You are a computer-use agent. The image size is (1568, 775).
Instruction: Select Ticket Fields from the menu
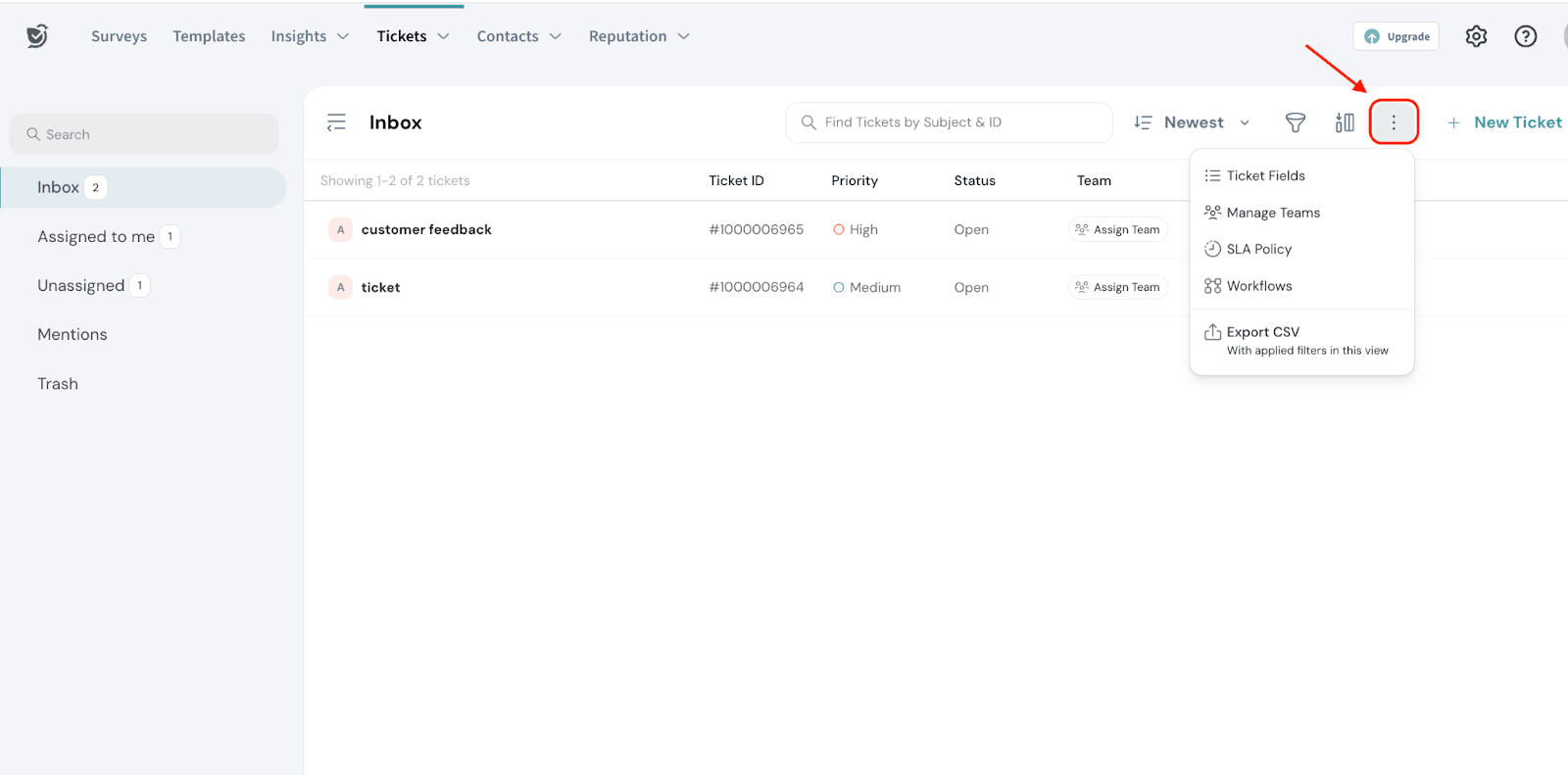1265,175
